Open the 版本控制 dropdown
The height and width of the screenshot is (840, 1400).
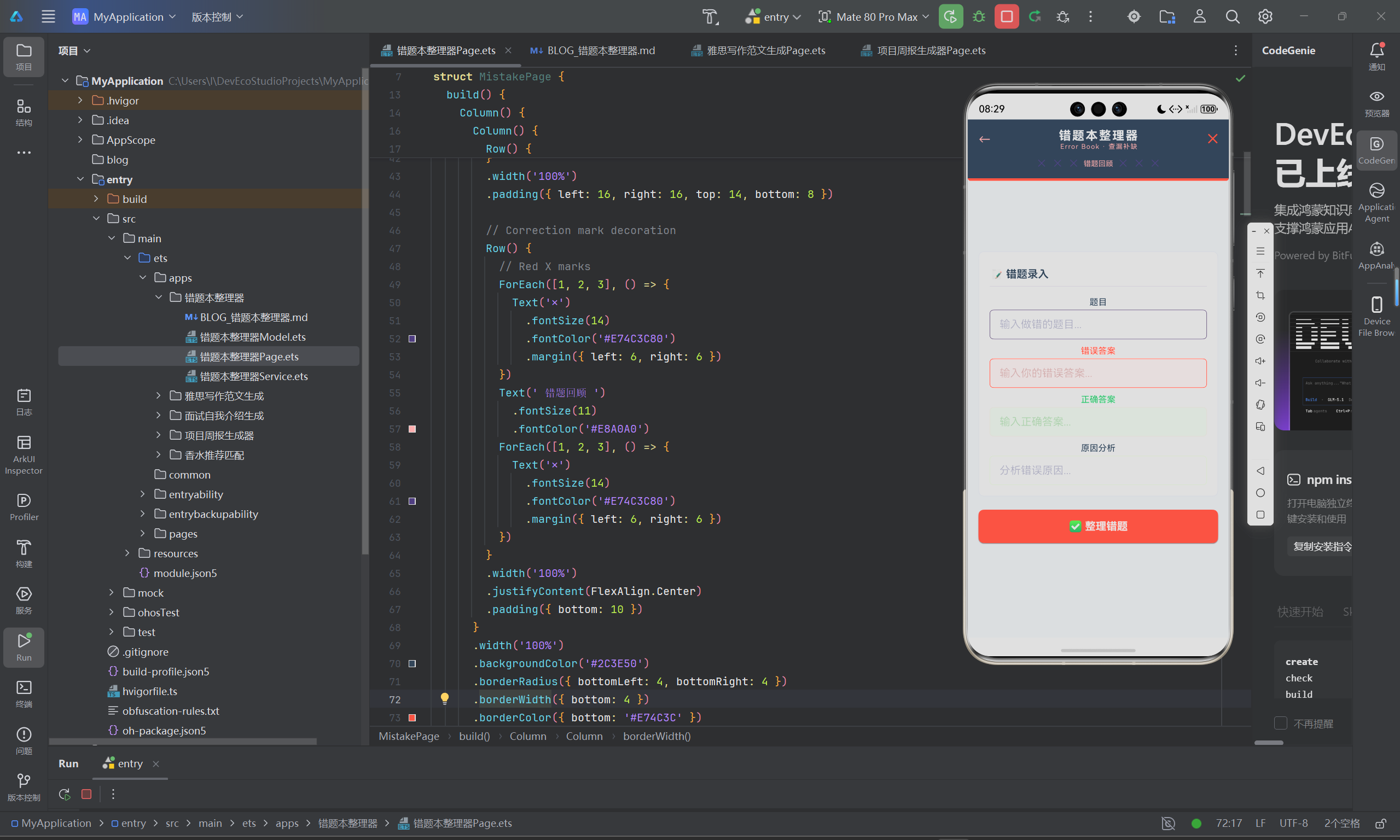(x=217, y=17)
